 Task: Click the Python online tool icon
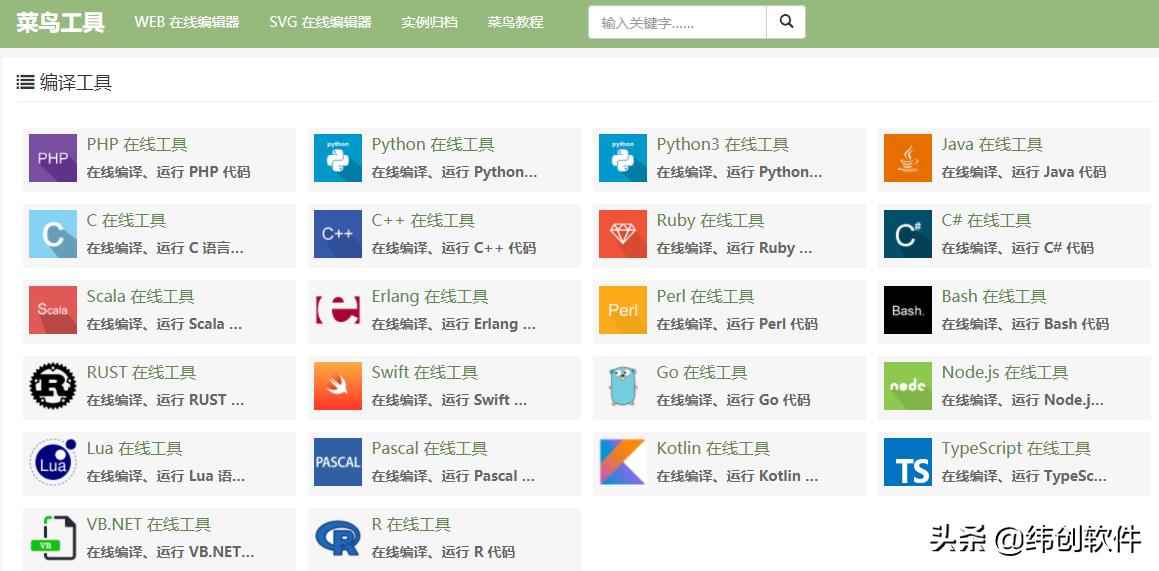tap(338, 158)
